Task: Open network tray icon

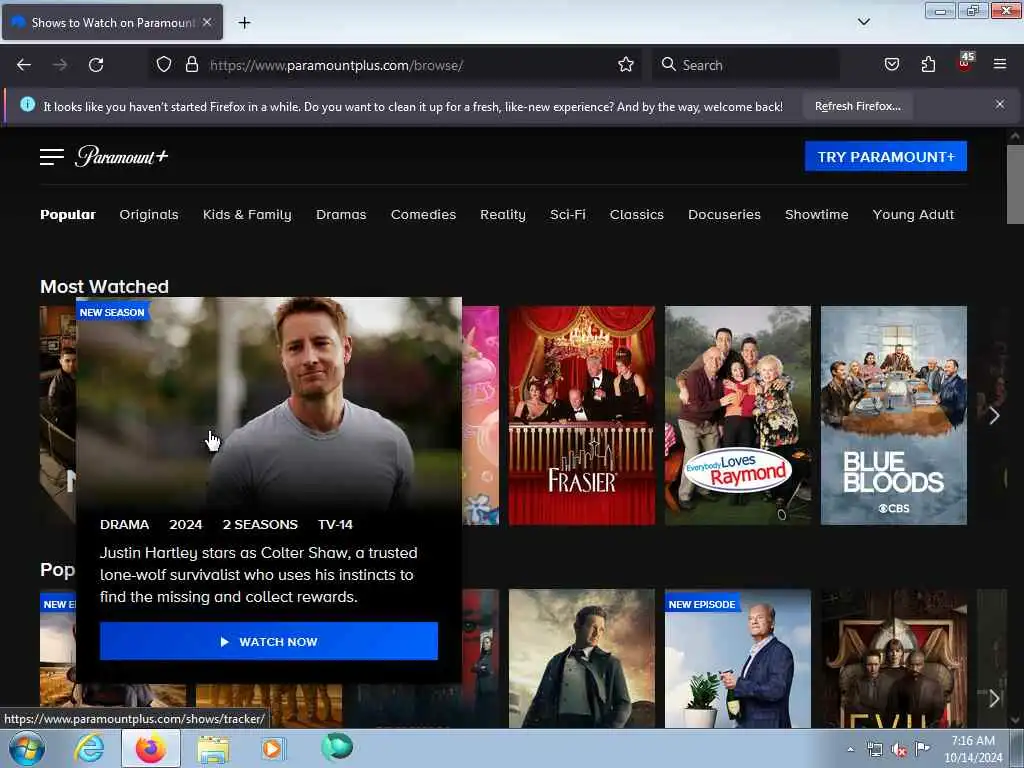Action: click(x=875, y=750)
